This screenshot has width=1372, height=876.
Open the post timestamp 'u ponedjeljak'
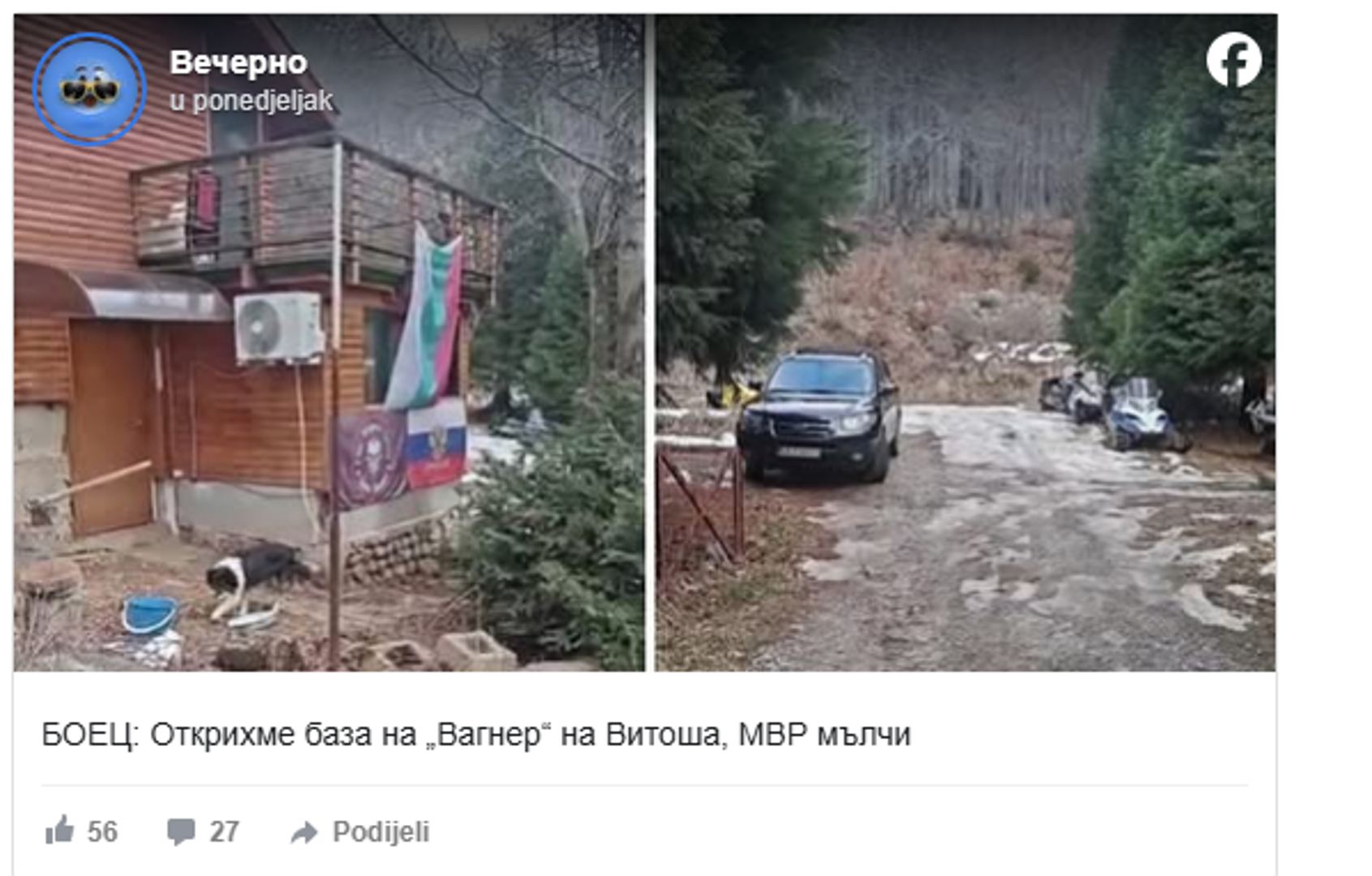[x=251, y=101]
